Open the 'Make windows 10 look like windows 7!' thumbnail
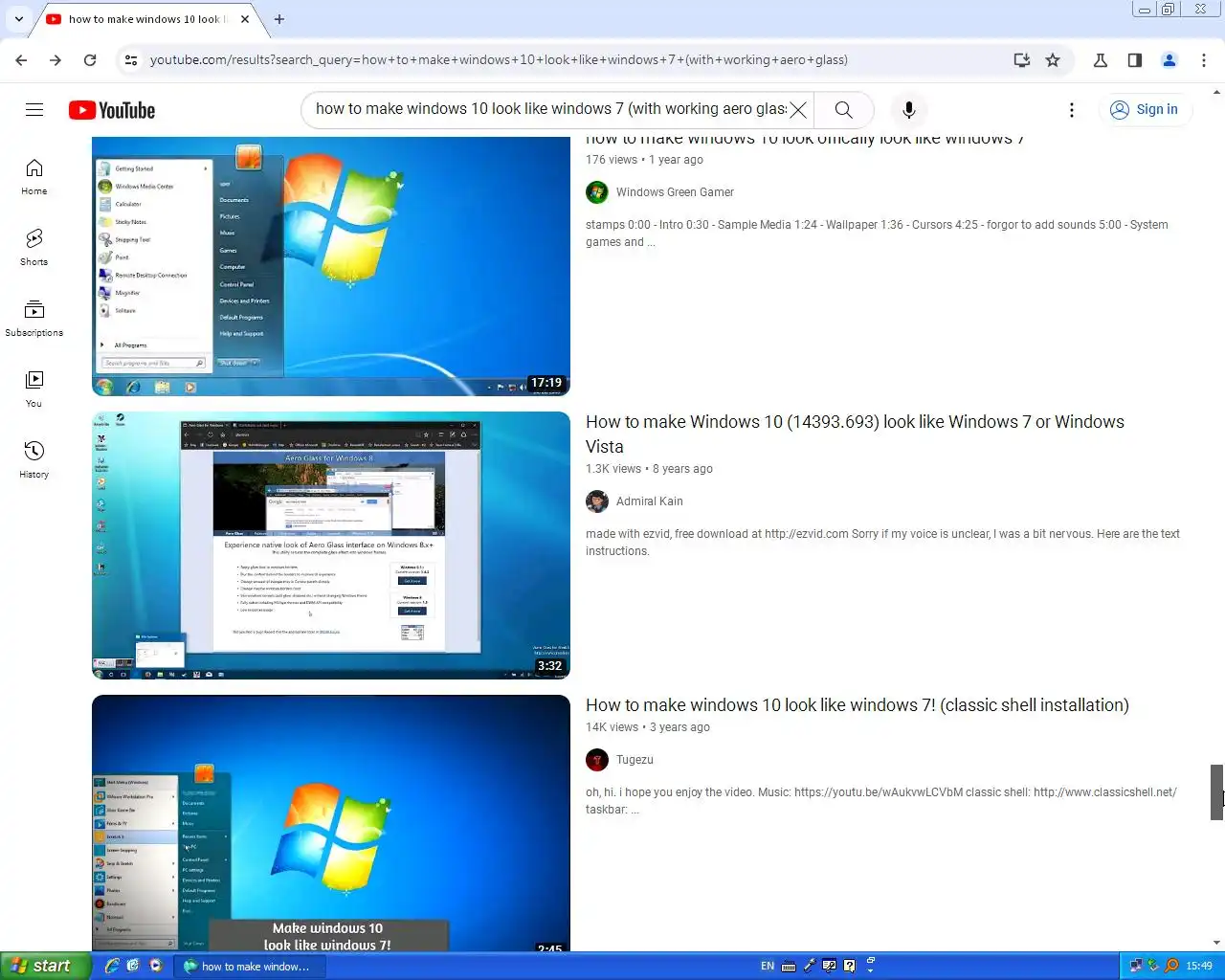1225x980 pixels. [x=331, y=823]
